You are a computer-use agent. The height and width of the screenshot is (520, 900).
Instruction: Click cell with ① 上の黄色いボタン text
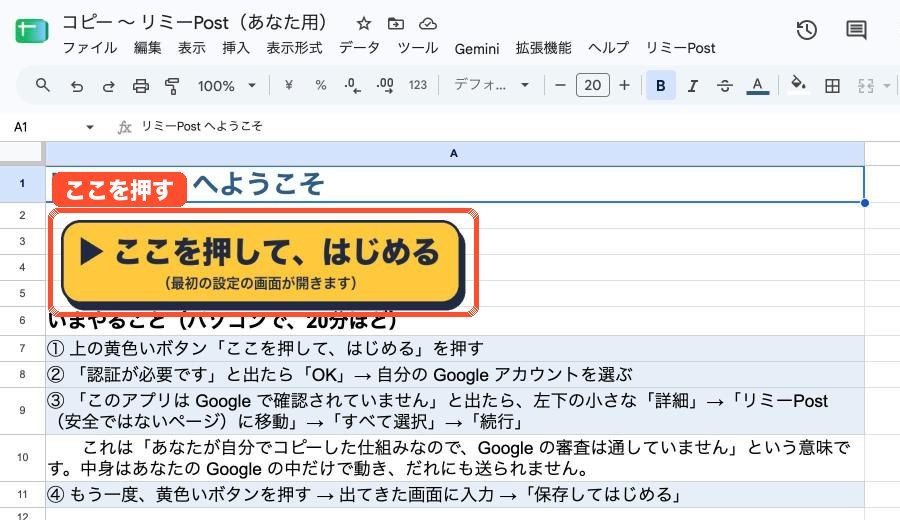click(455, 348)
